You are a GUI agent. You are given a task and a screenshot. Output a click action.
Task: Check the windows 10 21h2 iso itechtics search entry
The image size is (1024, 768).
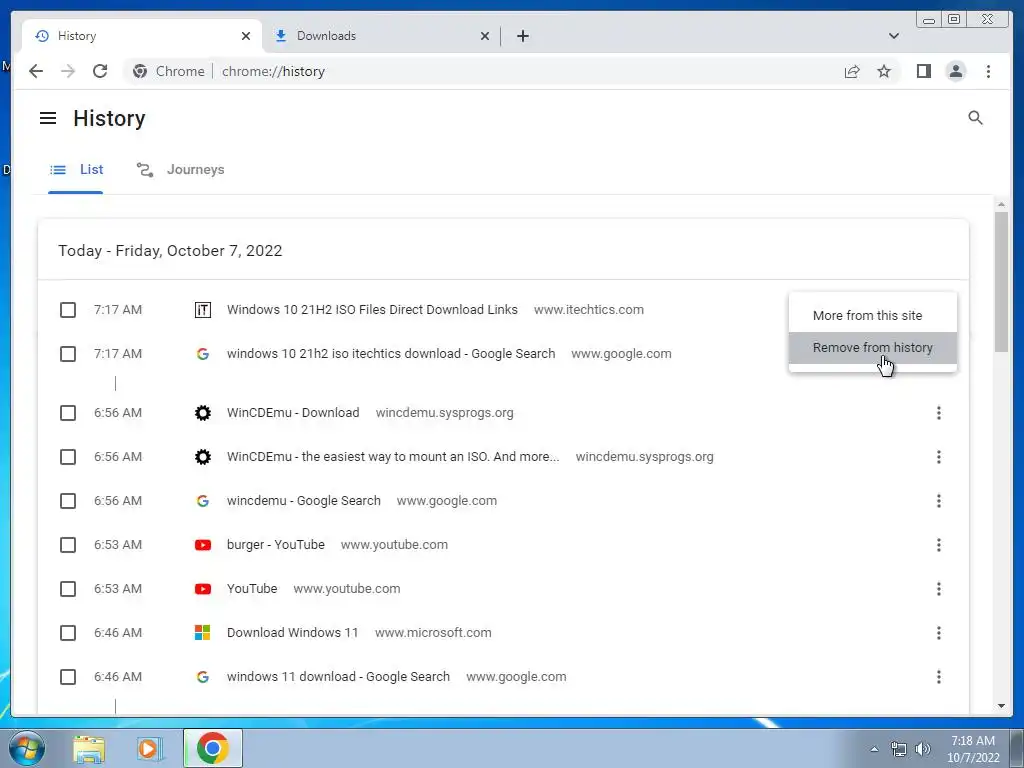coord(68,354)
